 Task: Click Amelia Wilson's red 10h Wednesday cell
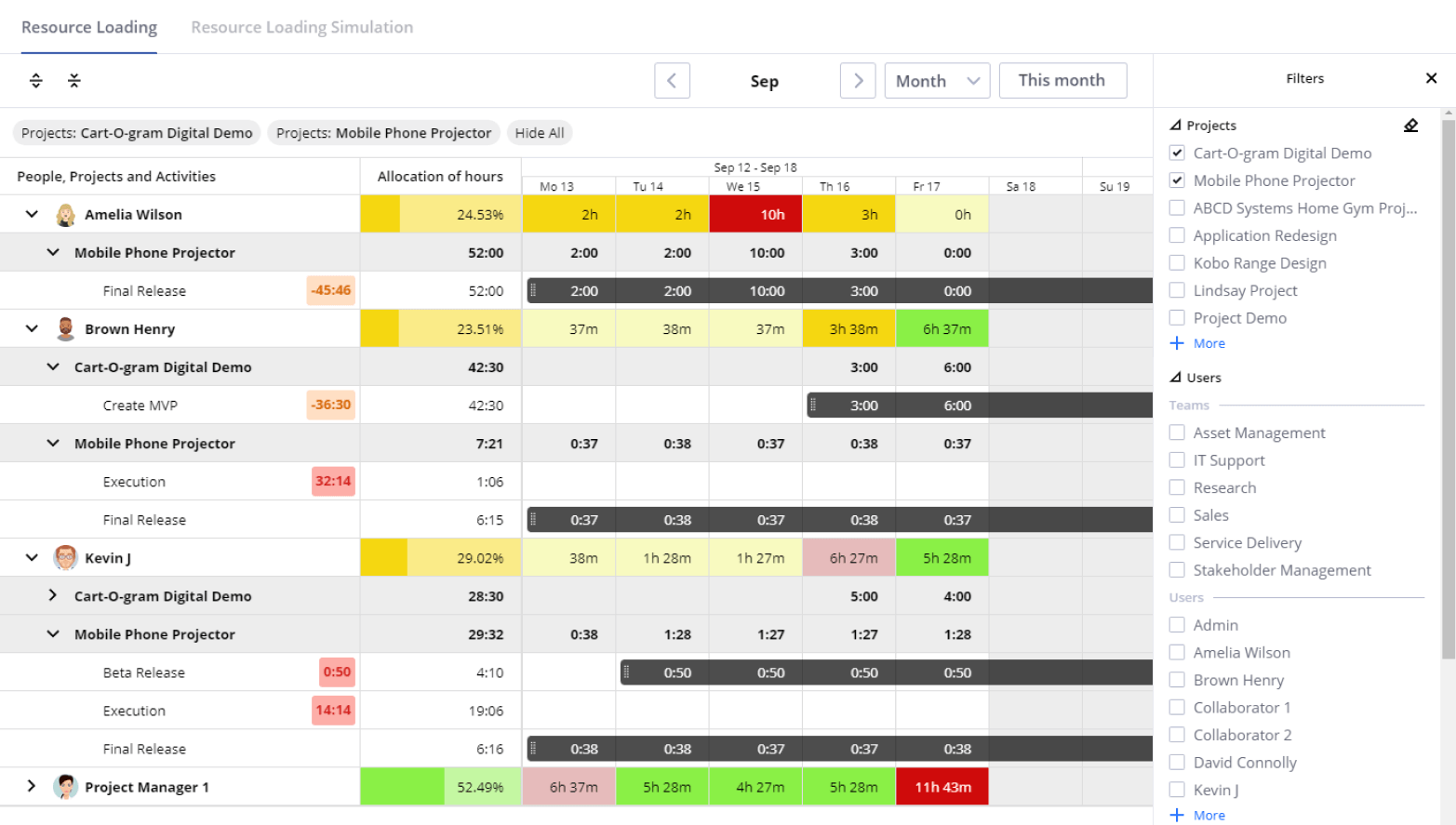coord(755,215)
